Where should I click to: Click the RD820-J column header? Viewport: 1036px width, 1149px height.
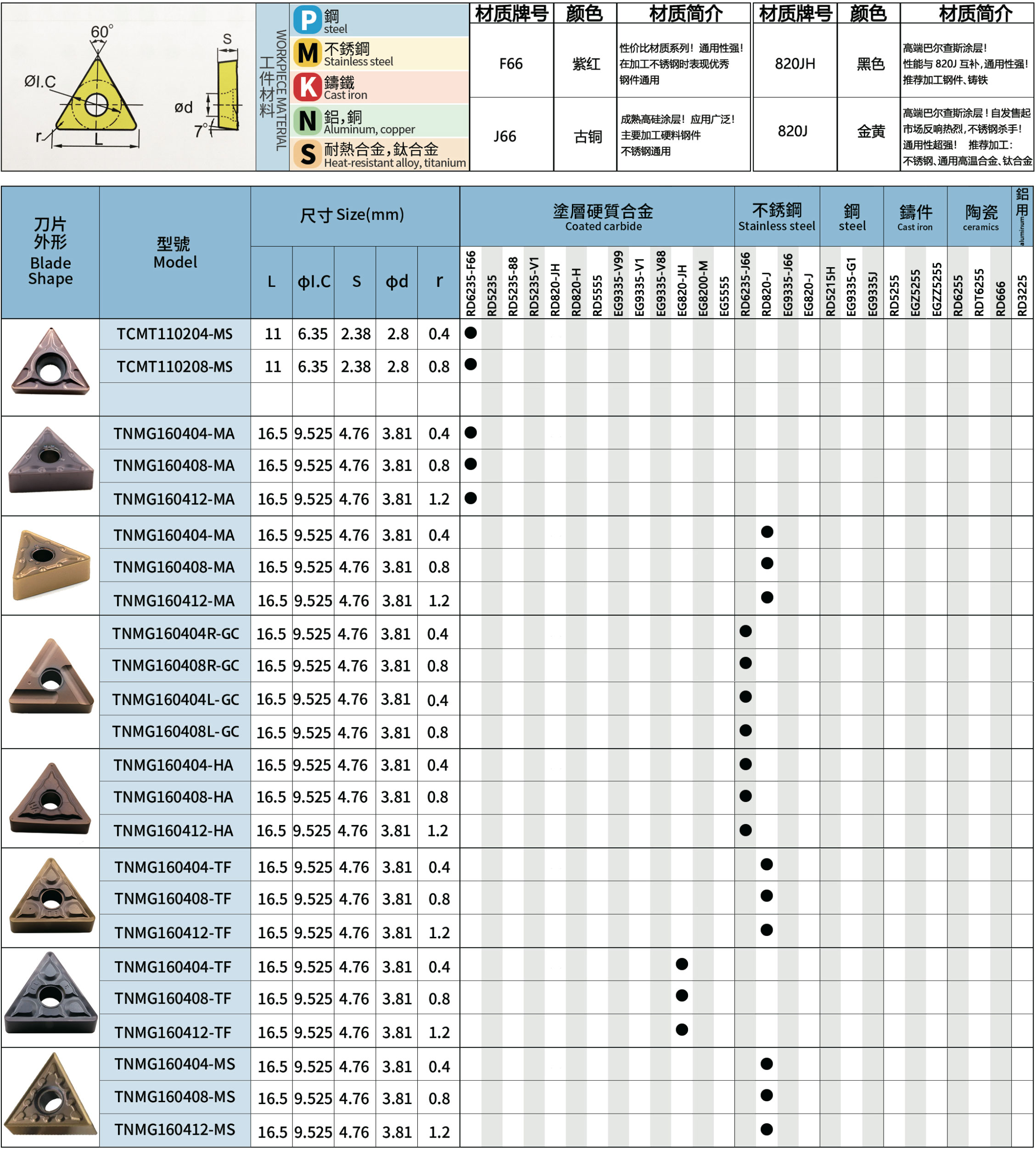767,293
